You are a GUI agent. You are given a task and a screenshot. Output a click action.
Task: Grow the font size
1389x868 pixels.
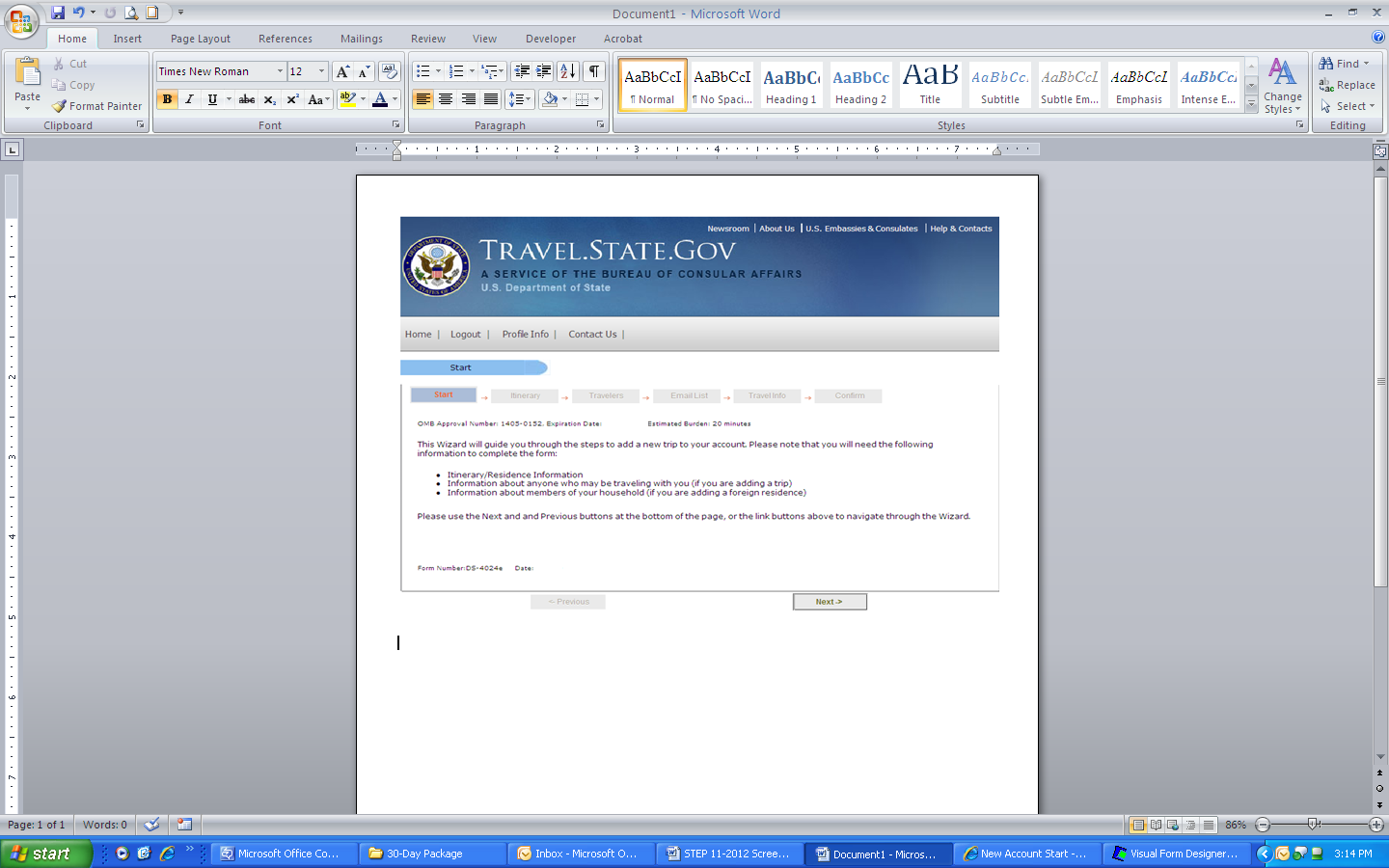click(x=342, y=71)
